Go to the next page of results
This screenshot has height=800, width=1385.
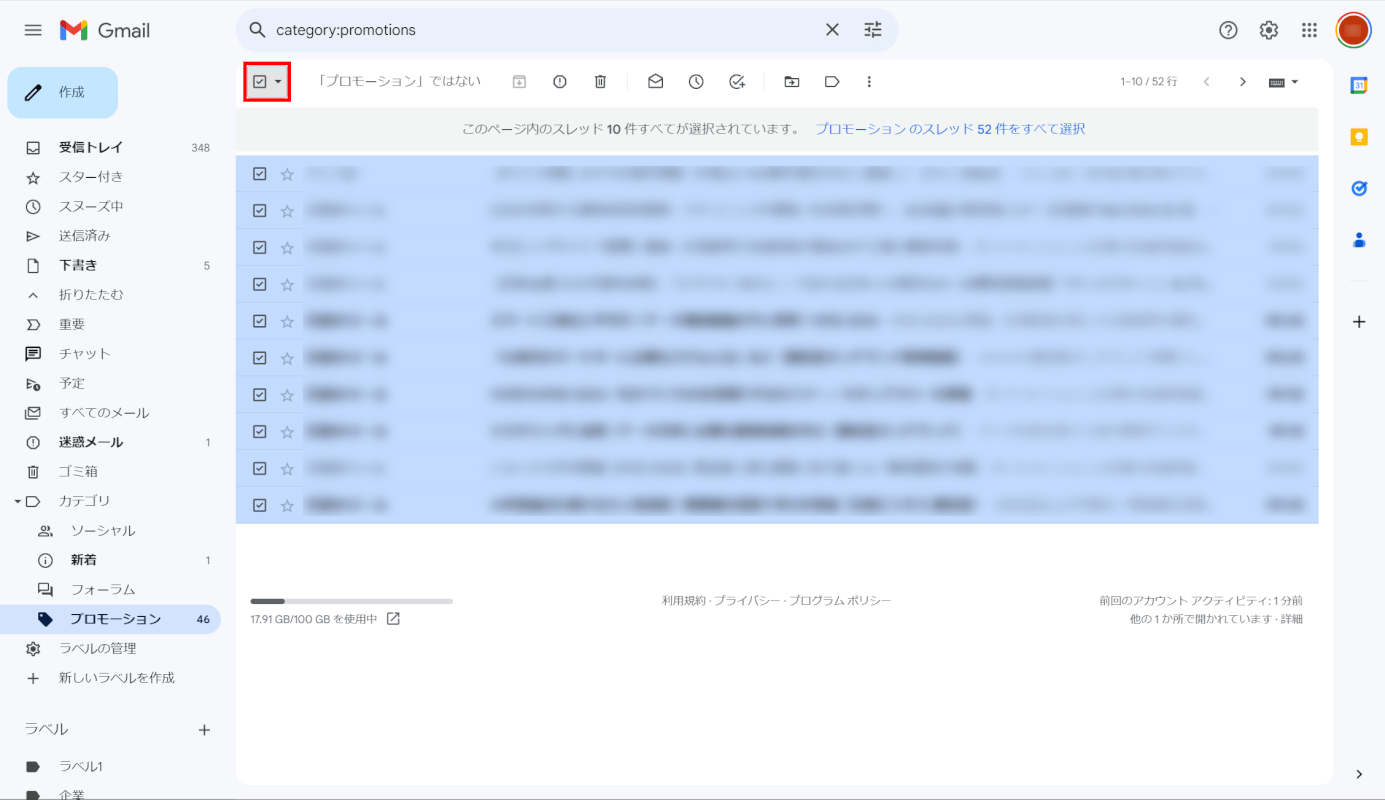point(1243,82)
